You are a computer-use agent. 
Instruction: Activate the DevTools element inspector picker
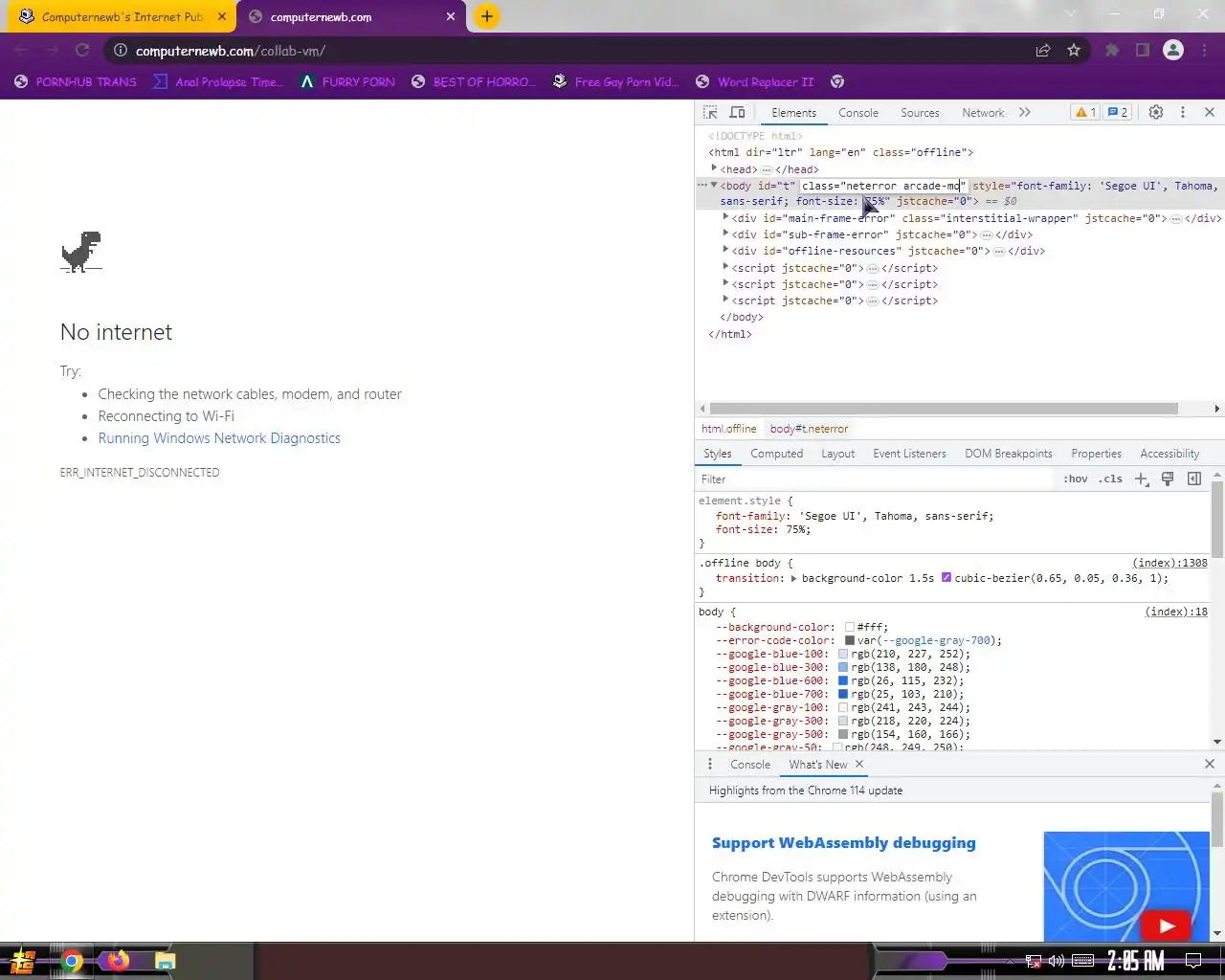(710, 112)
